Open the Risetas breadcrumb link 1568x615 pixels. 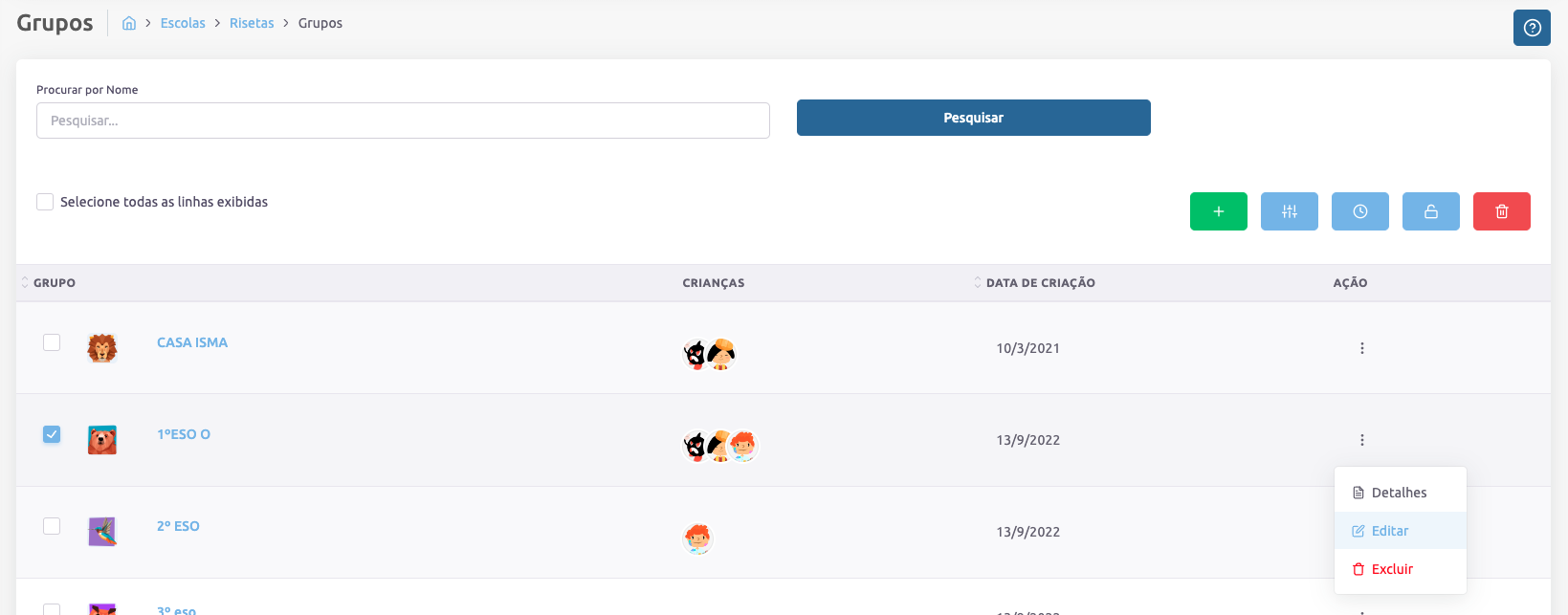[252, 23]
